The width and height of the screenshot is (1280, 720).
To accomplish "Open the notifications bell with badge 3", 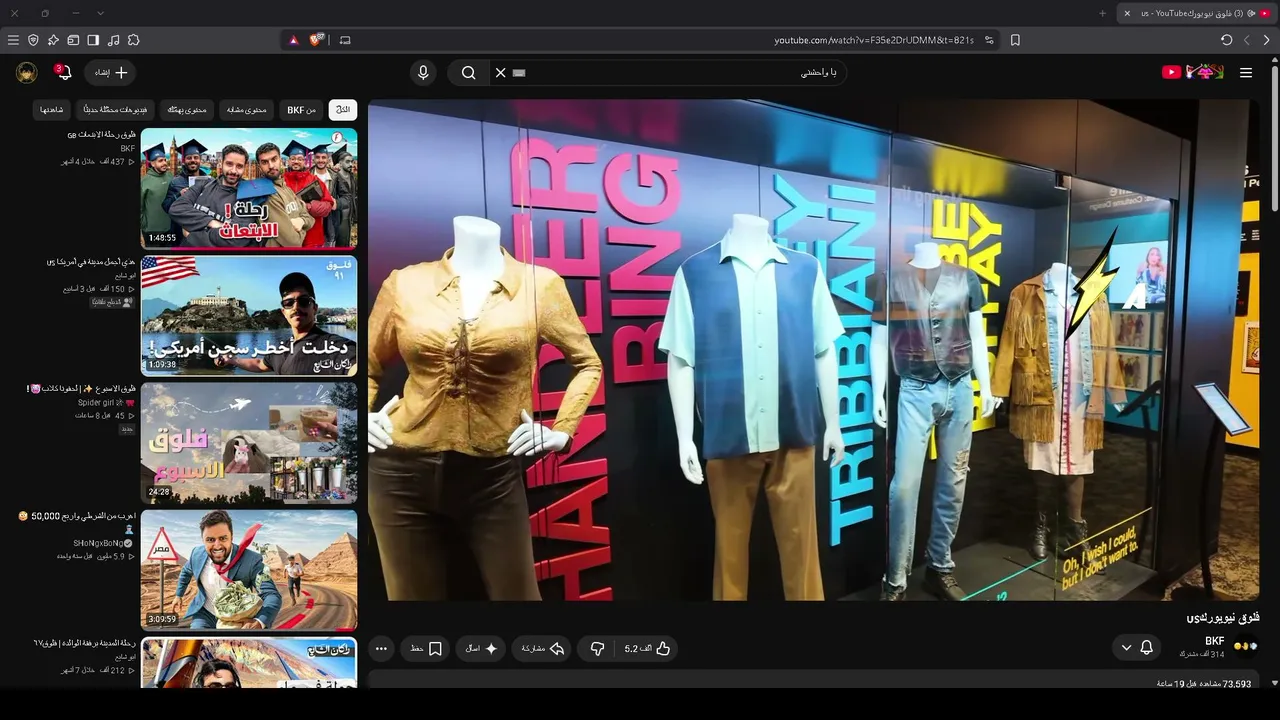I will pyautogui.click(x=63, y=72).
